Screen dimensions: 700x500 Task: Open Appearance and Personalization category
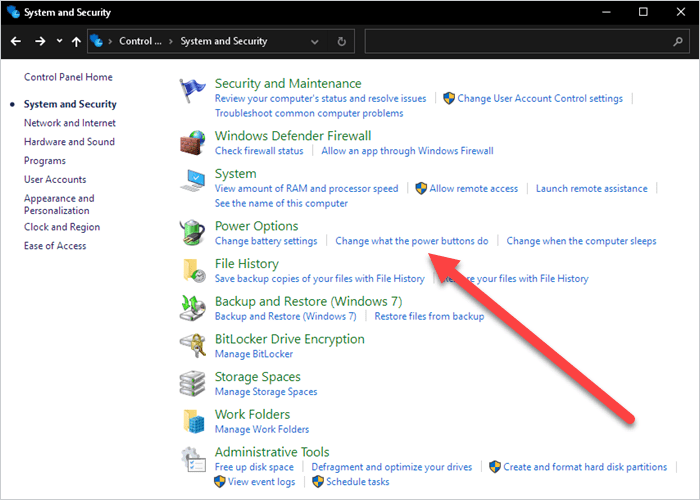click(x=59, y=204)
